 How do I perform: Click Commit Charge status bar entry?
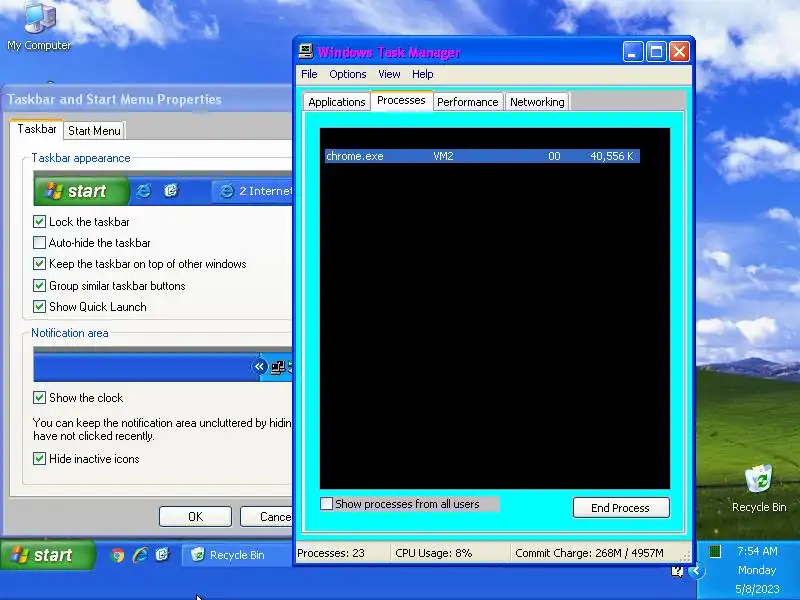tap(589, 553)
